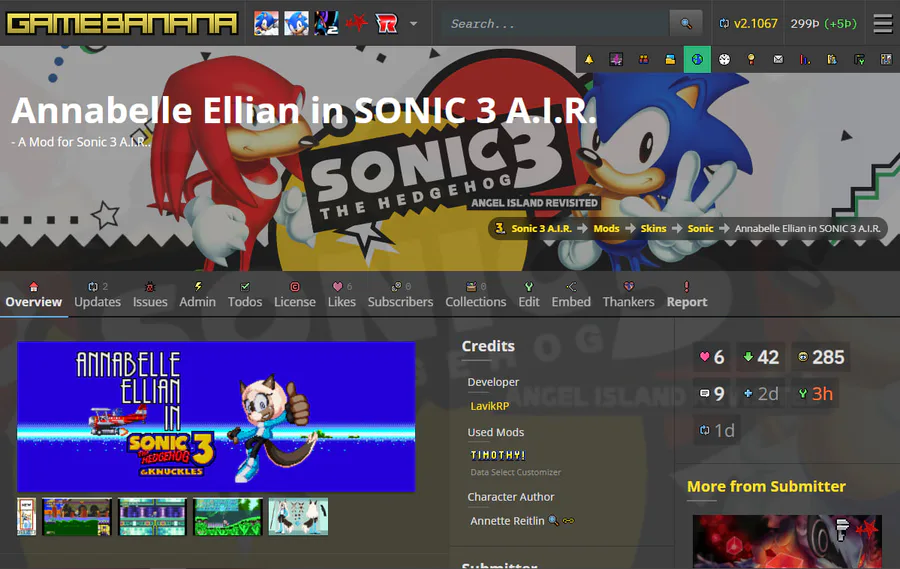Click magnifier icon beside Annette Reitlin
Screen dimensions: 900x569
point(553,521)
